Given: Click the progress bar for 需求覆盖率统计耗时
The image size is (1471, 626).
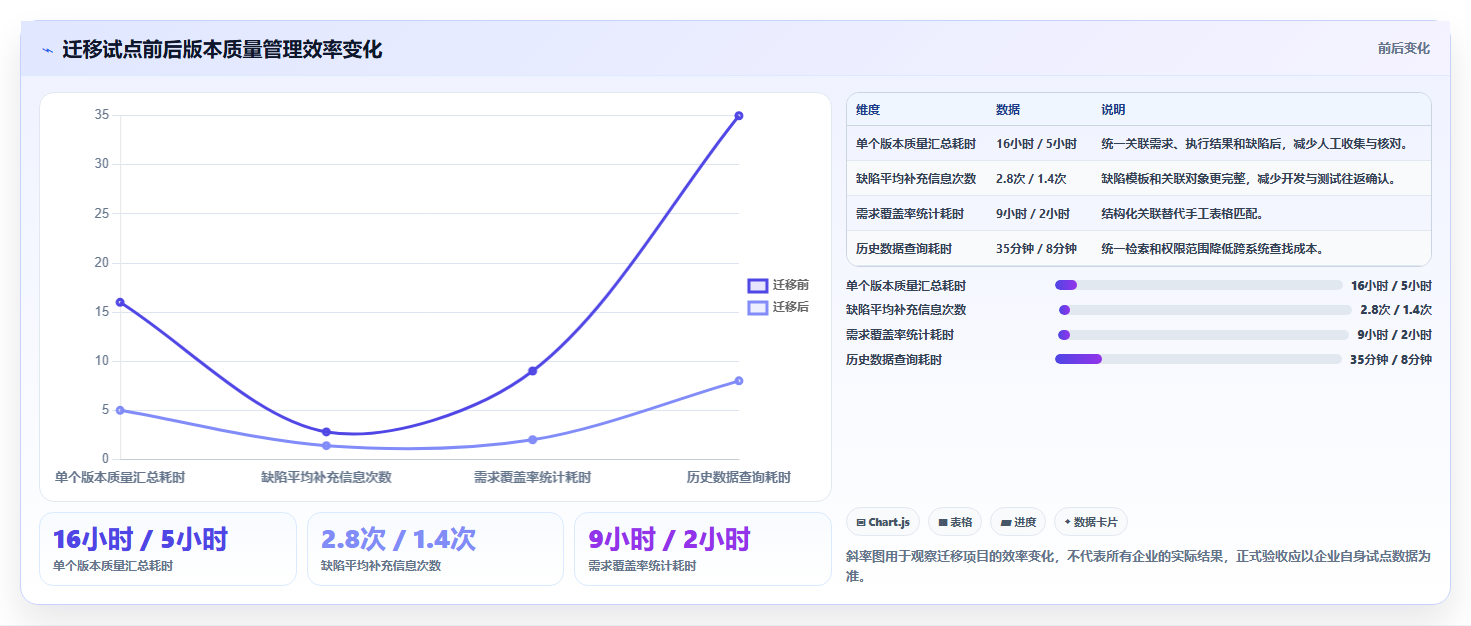Looking at the screenshot, I should [x=1203, y=335].
